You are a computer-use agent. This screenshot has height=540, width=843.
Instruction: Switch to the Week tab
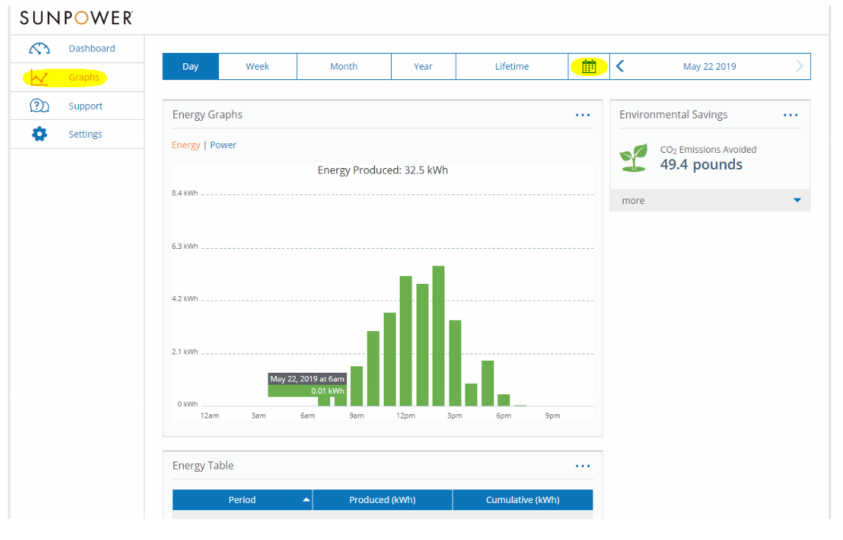tap(257, 67)
